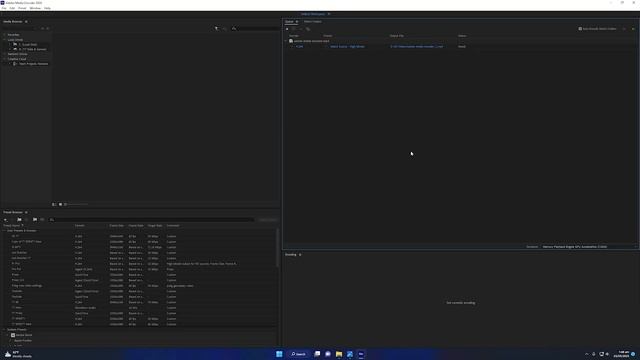Collapse the Local Drives tree node
The image size is (640, 360).
click(x=4, y=40)
